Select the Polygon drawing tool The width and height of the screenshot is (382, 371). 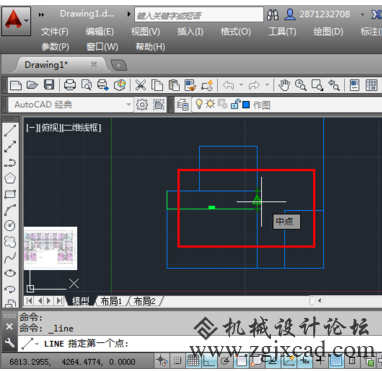click(x=10, y=178)
